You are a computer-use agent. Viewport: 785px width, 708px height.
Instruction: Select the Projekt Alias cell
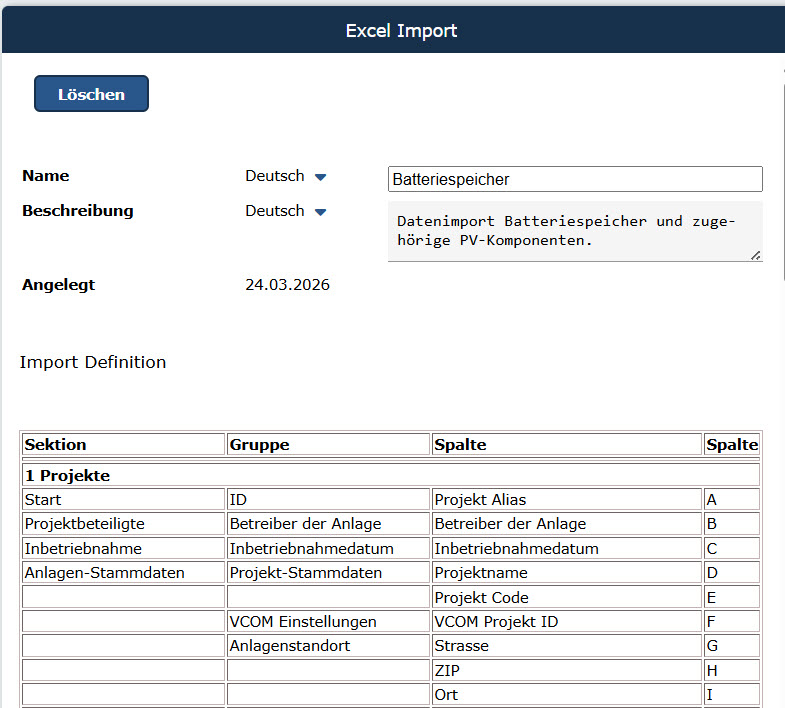(567, 499)
